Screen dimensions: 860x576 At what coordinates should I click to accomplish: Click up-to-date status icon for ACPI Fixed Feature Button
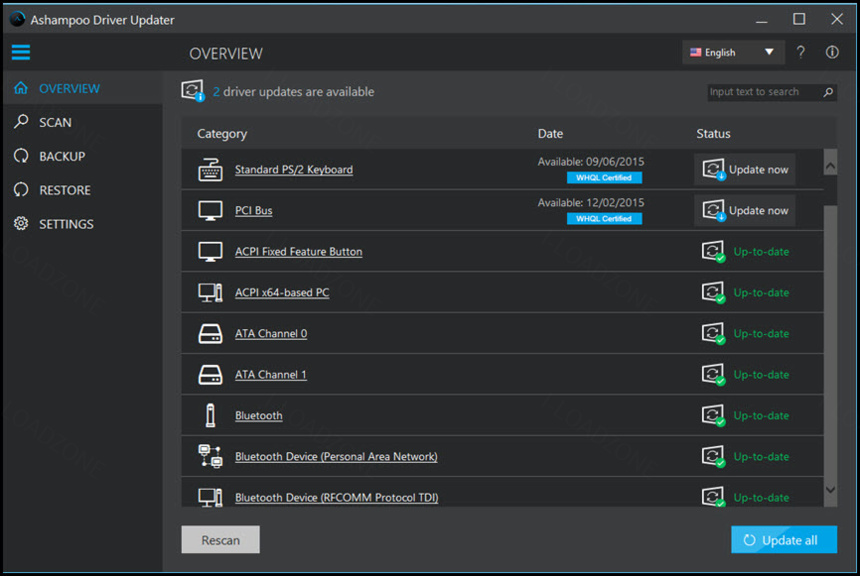(713, 252)
